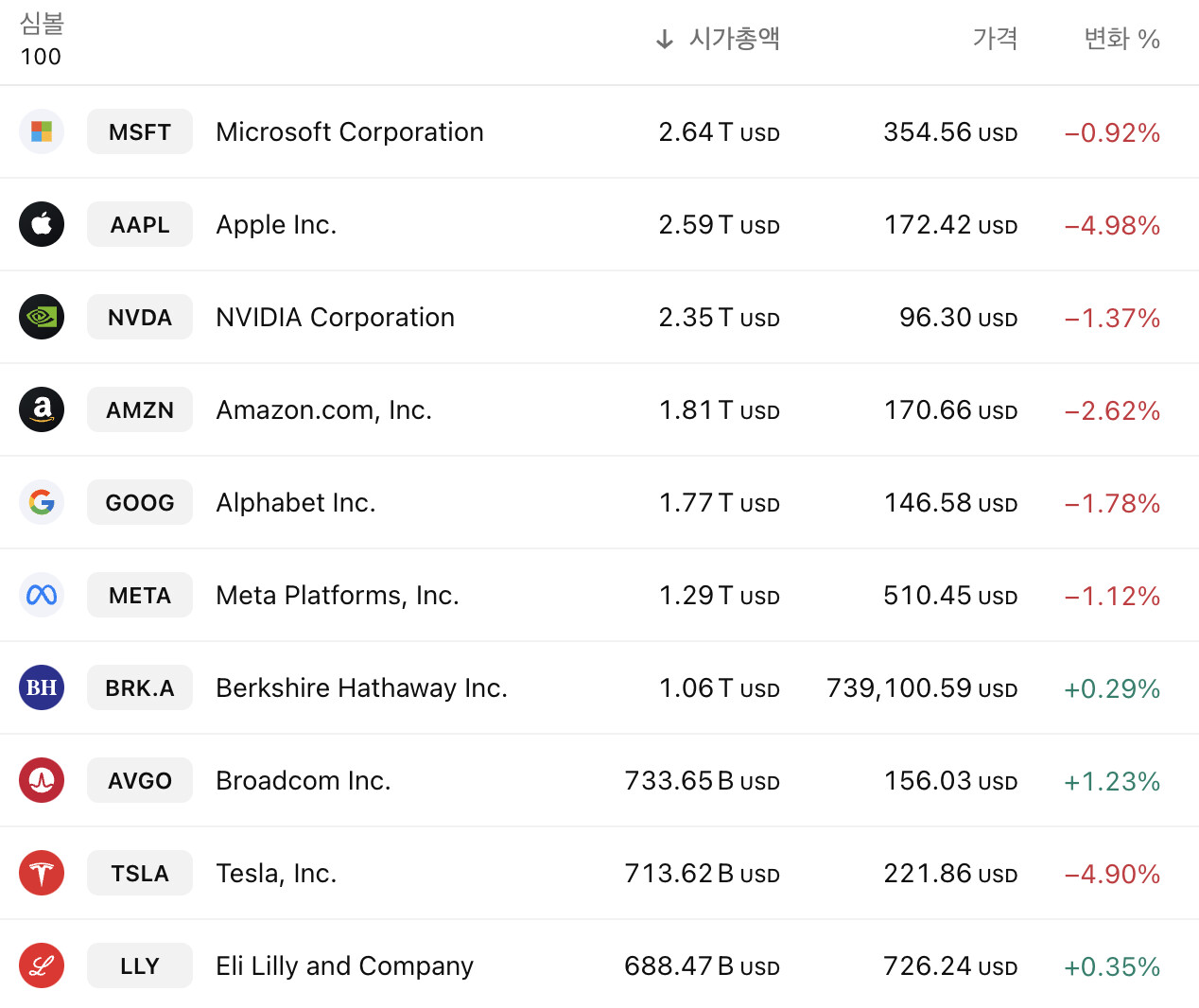Click the Meta logo icon
Viewport: 1199px width, 1008px height.
coord(42,595)
